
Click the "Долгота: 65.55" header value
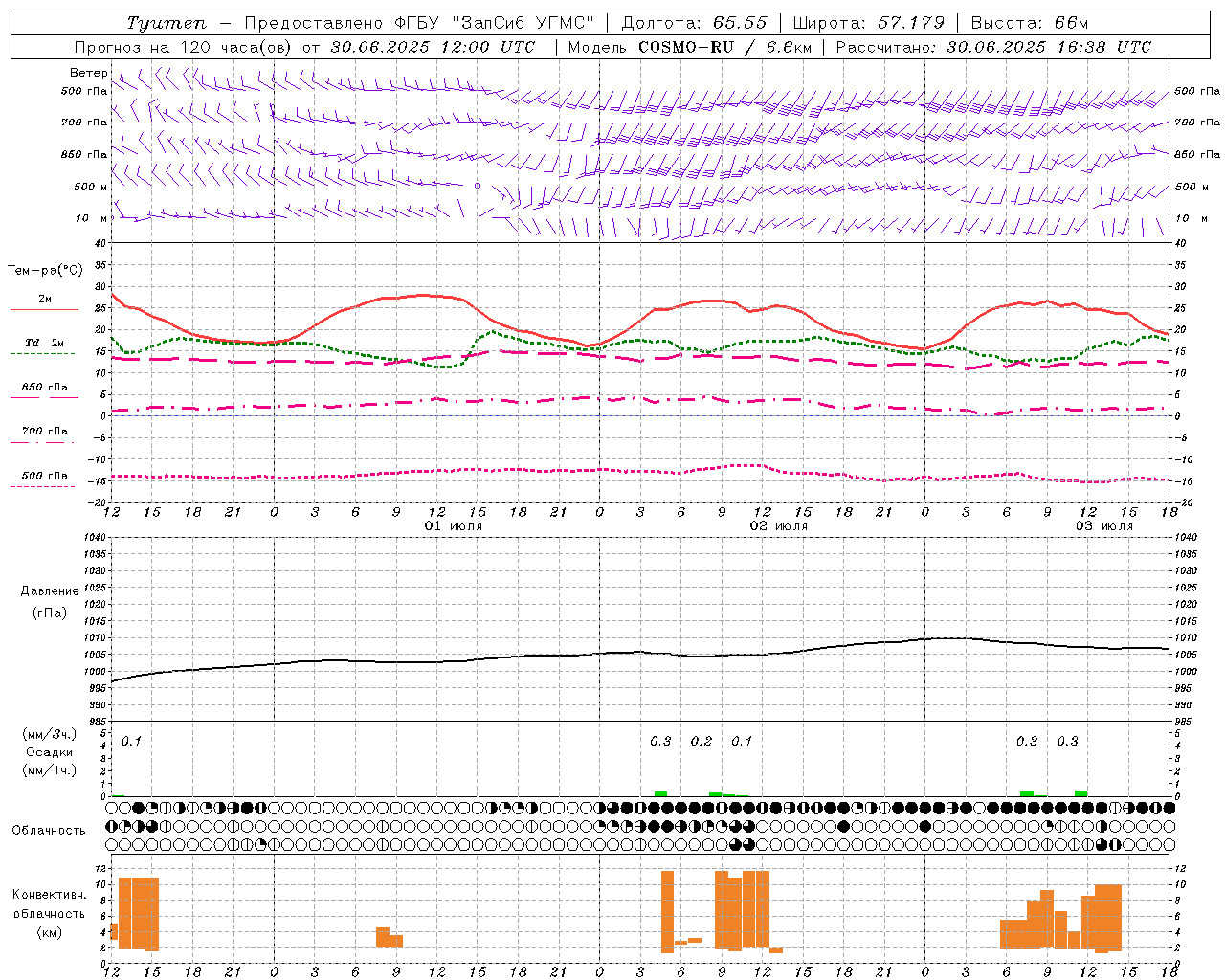(x=694, y=23)
